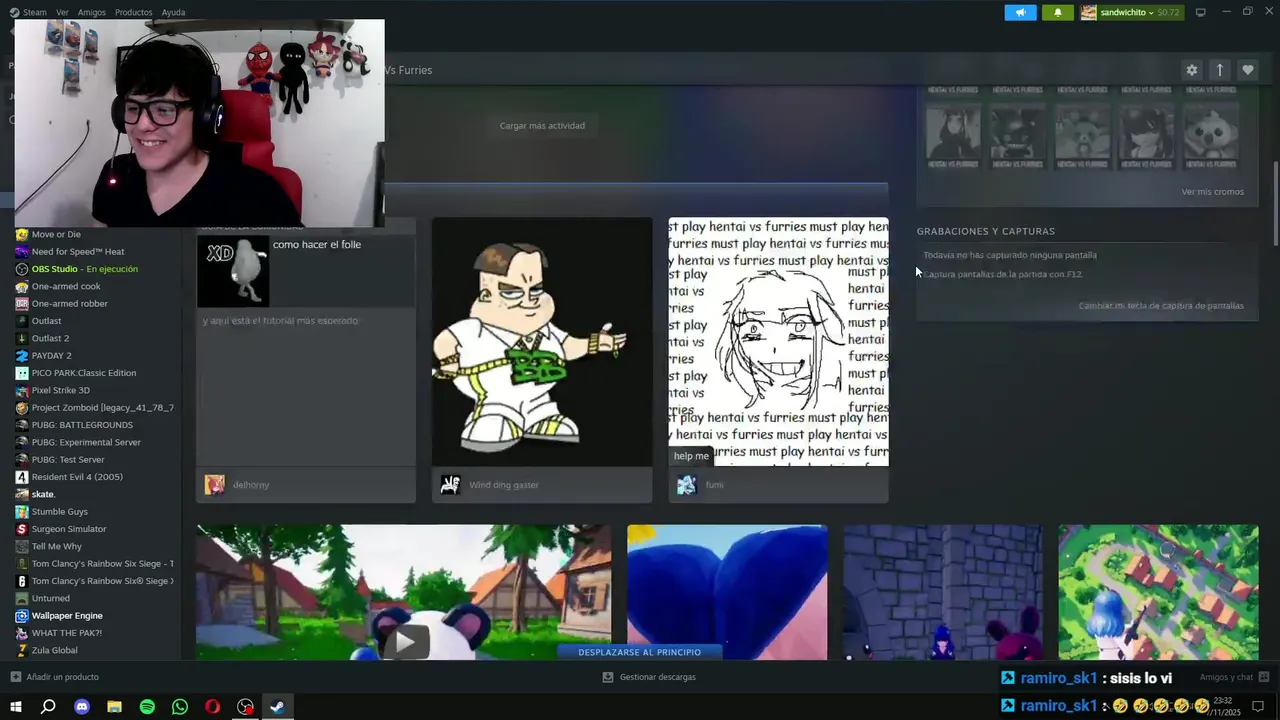This screenshot has width=1280, height=720.
Task: Click the Zula Global game icon
Action: pyautogui.click(x=22, y=650)
